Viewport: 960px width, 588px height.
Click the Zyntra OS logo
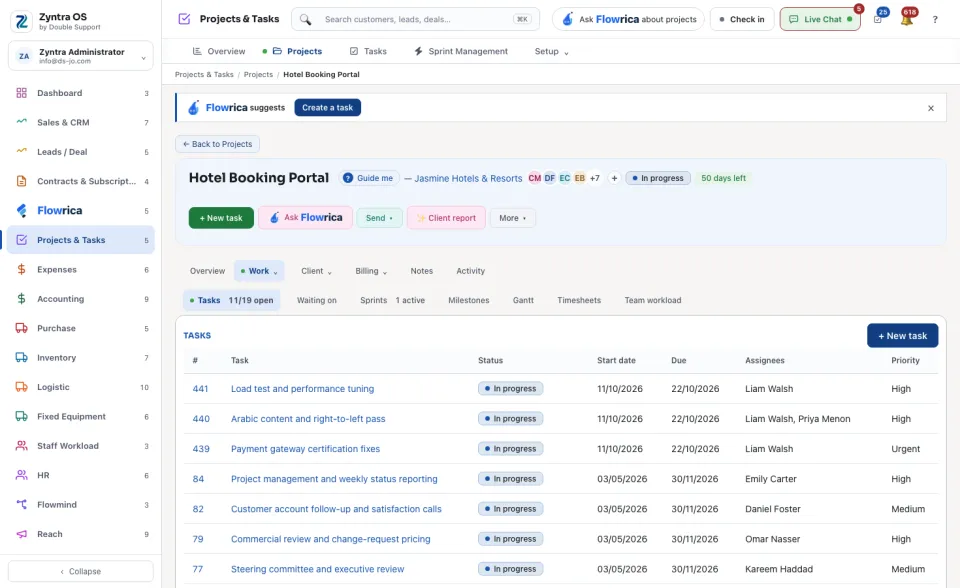pos(21,21)
